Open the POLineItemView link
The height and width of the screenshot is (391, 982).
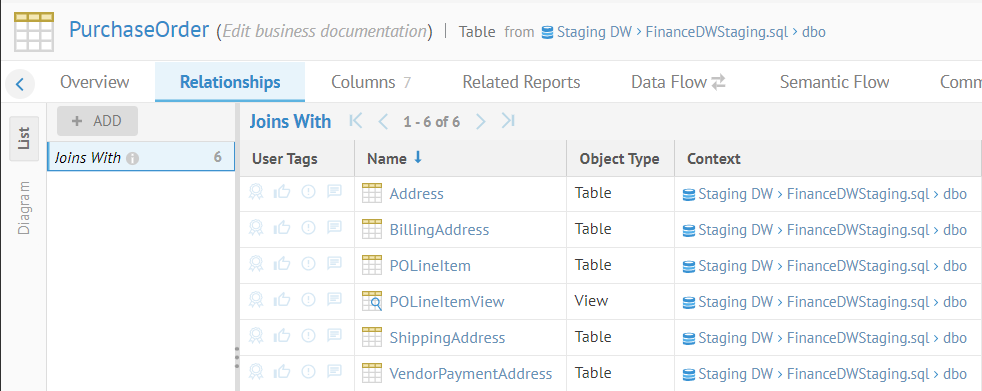coord(447,301)
